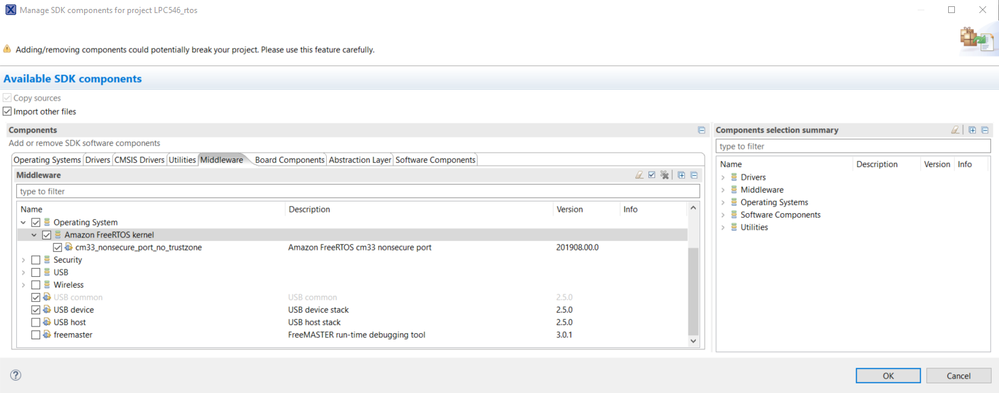Click the summary panel type to filter field
The height and width of the screenshot is (393, 999).
853,146
